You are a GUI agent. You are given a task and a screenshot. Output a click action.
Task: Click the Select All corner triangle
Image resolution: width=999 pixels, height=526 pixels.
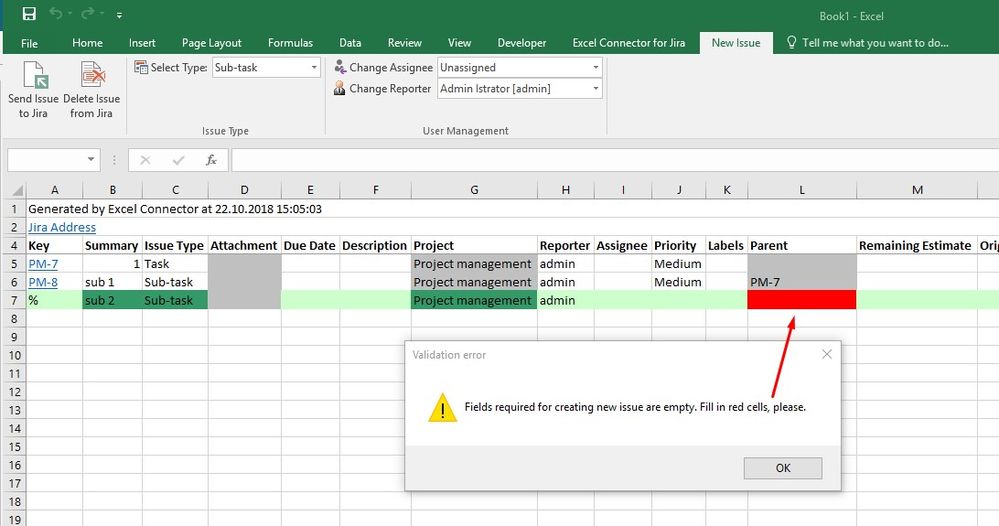click(x=18, y=190)
